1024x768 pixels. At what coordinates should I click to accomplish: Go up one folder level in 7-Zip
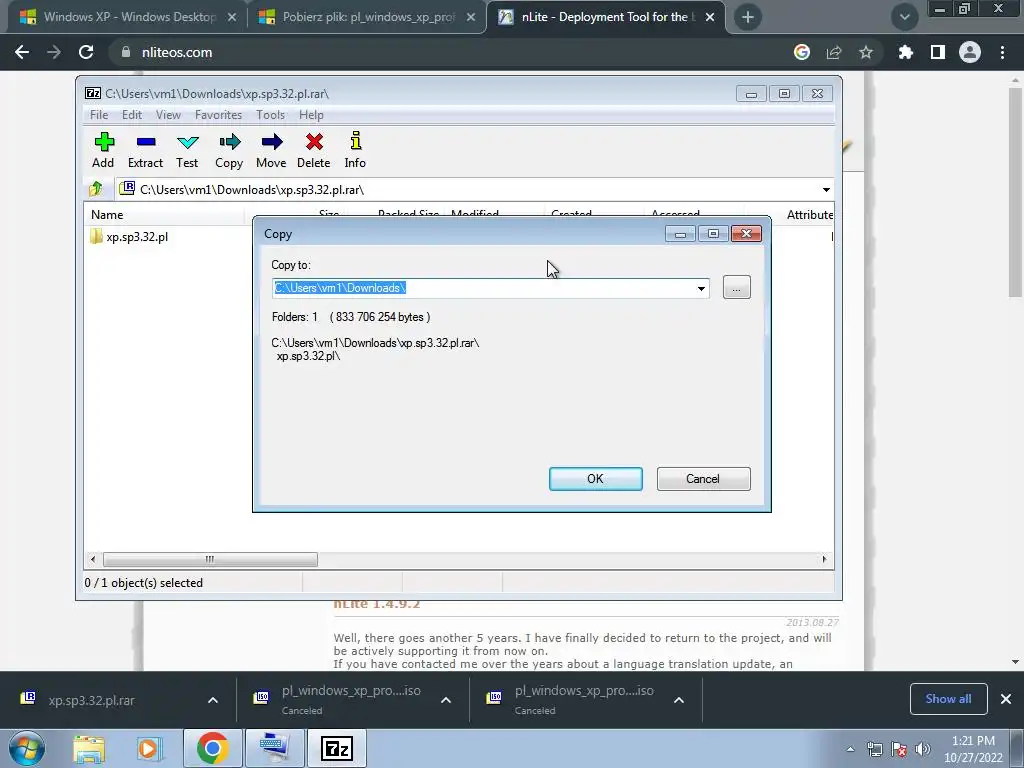(x=96, y=189)
